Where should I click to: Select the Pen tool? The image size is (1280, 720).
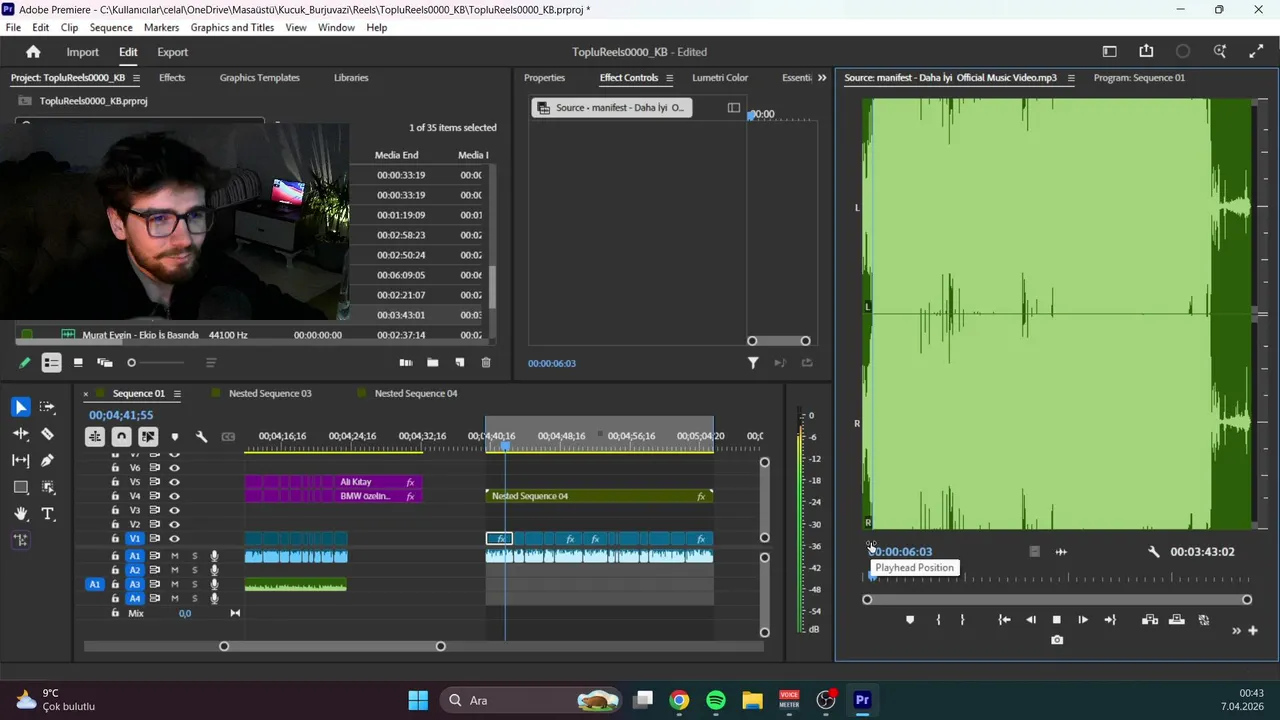47,460
